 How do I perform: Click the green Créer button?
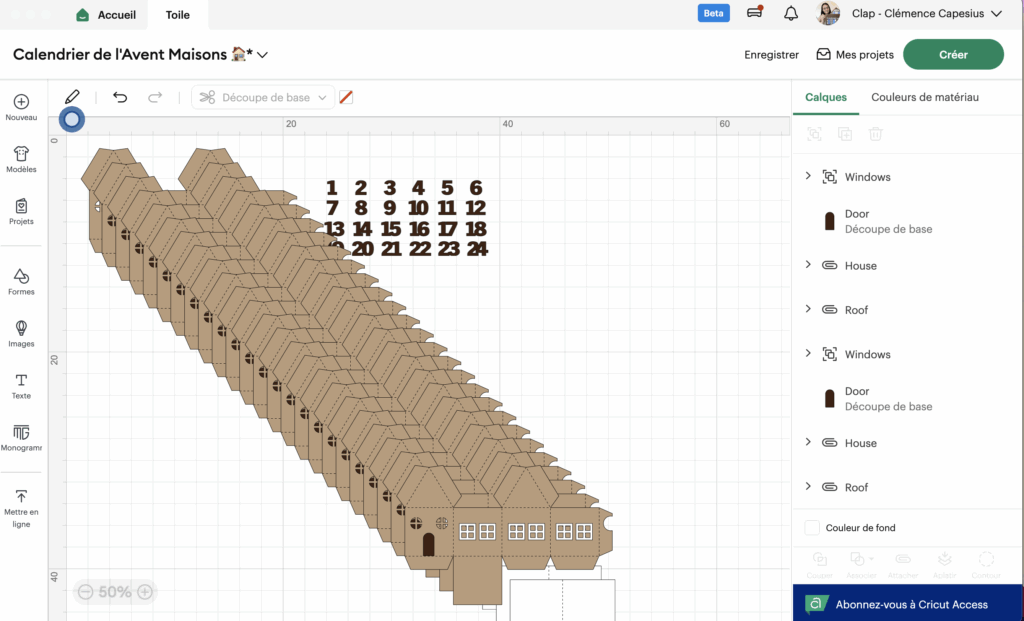952,55
